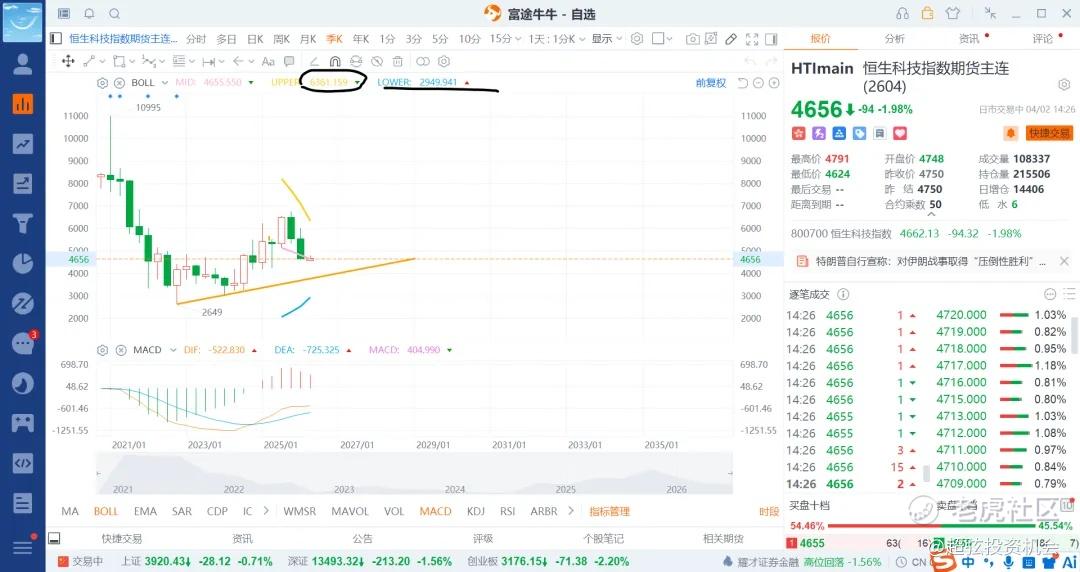
Task: Open BOLL indicator settings gear
Action: point(103,83)
